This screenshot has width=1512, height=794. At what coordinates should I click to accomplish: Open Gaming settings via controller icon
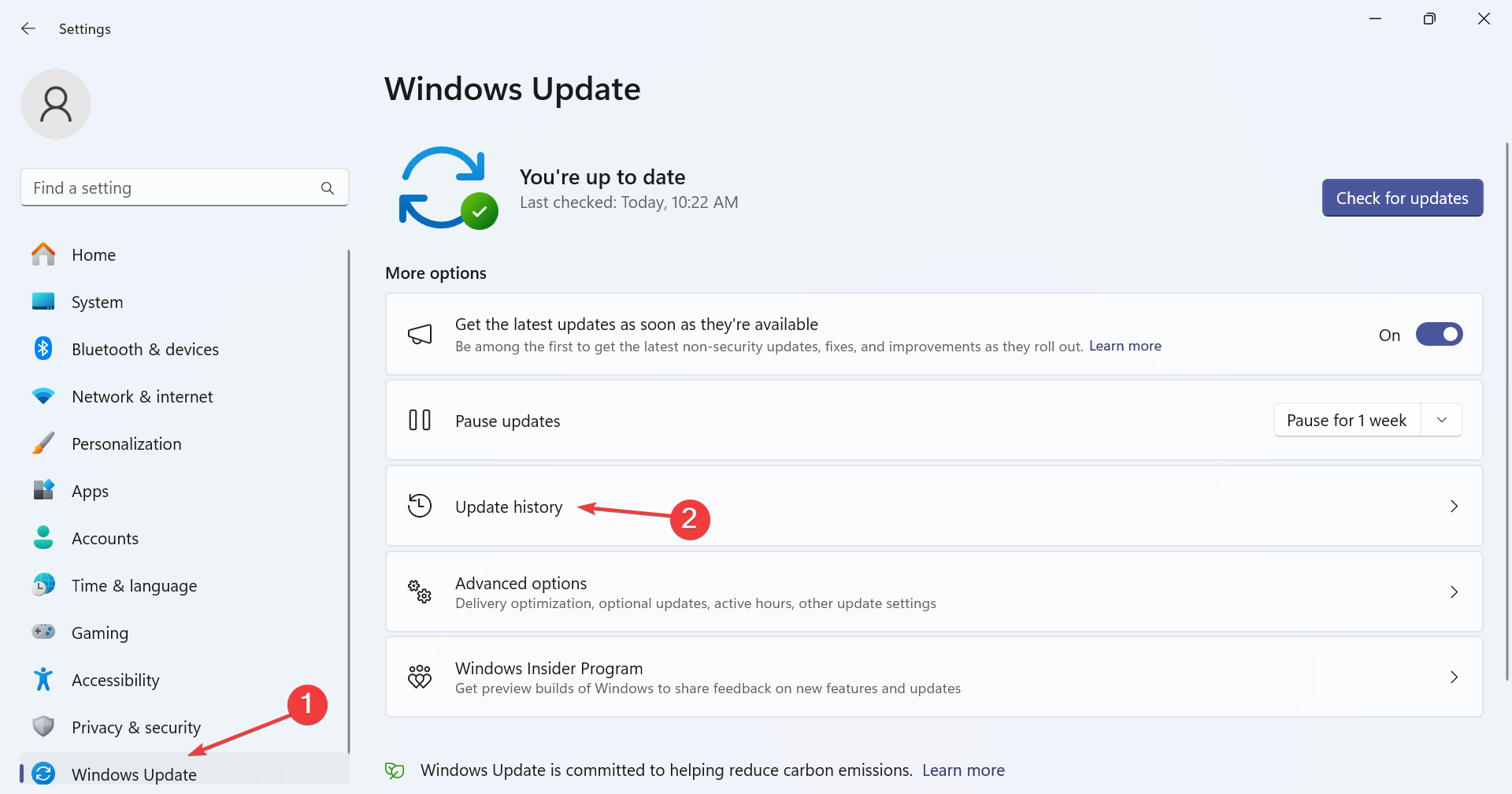[x=43, y=632]
